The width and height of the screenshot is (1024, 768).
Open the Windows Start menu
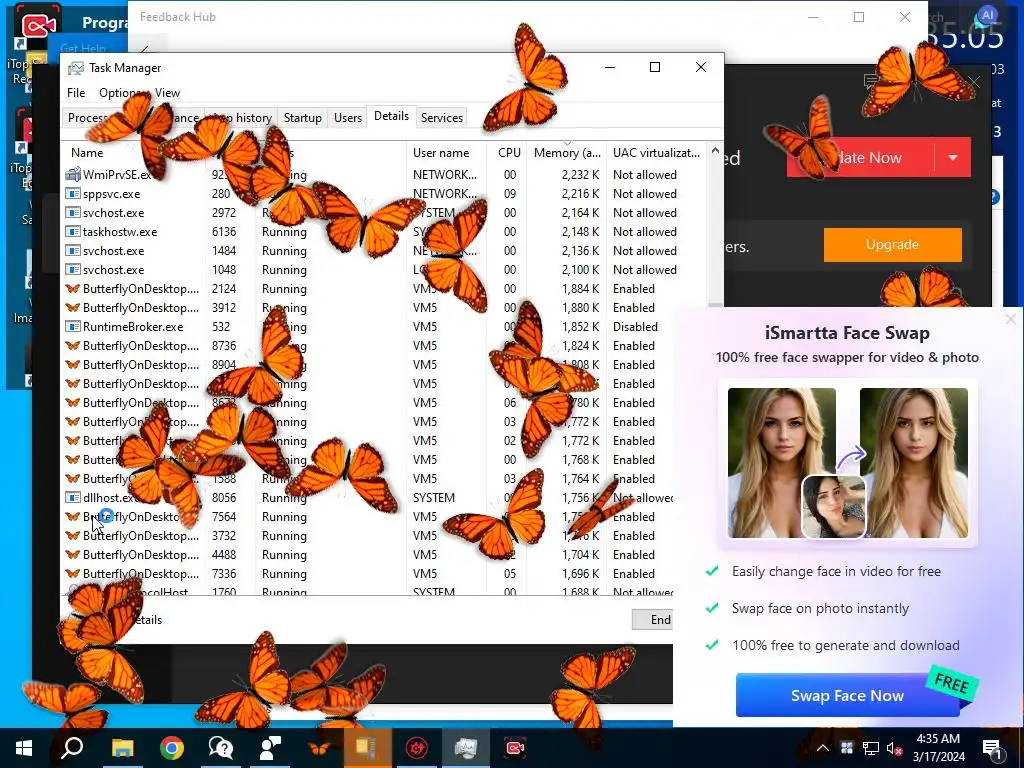(x=24, y=748)
